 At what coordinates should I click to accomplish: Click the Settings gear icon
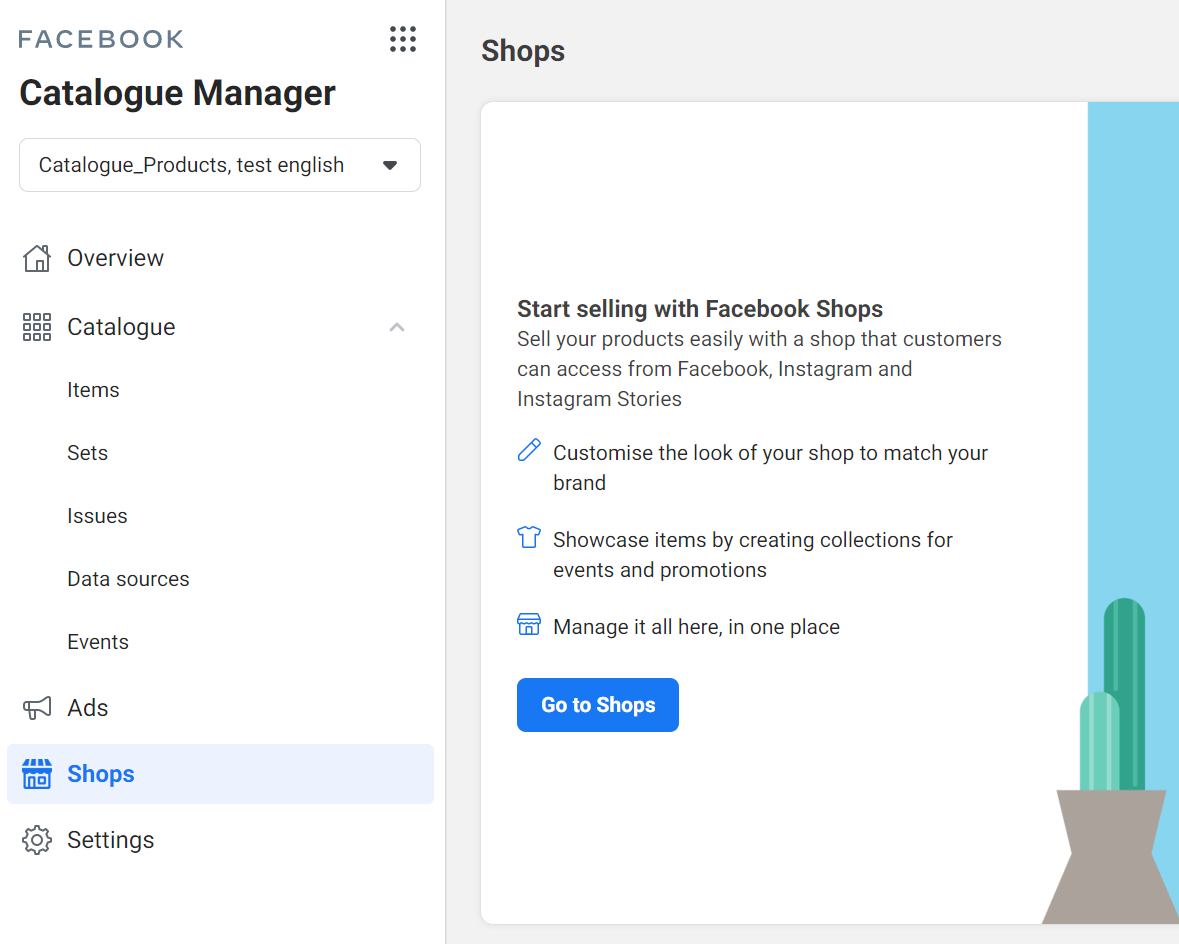point(37,840)
